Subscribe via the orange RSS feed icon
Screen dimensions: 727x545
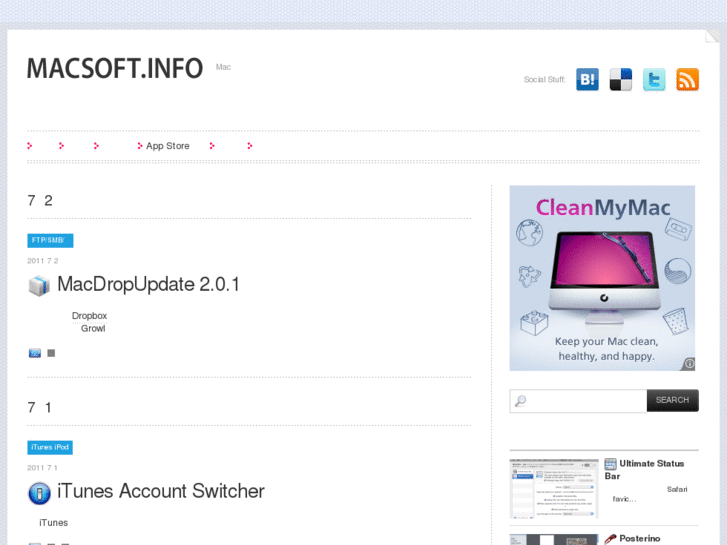point(687,79)
